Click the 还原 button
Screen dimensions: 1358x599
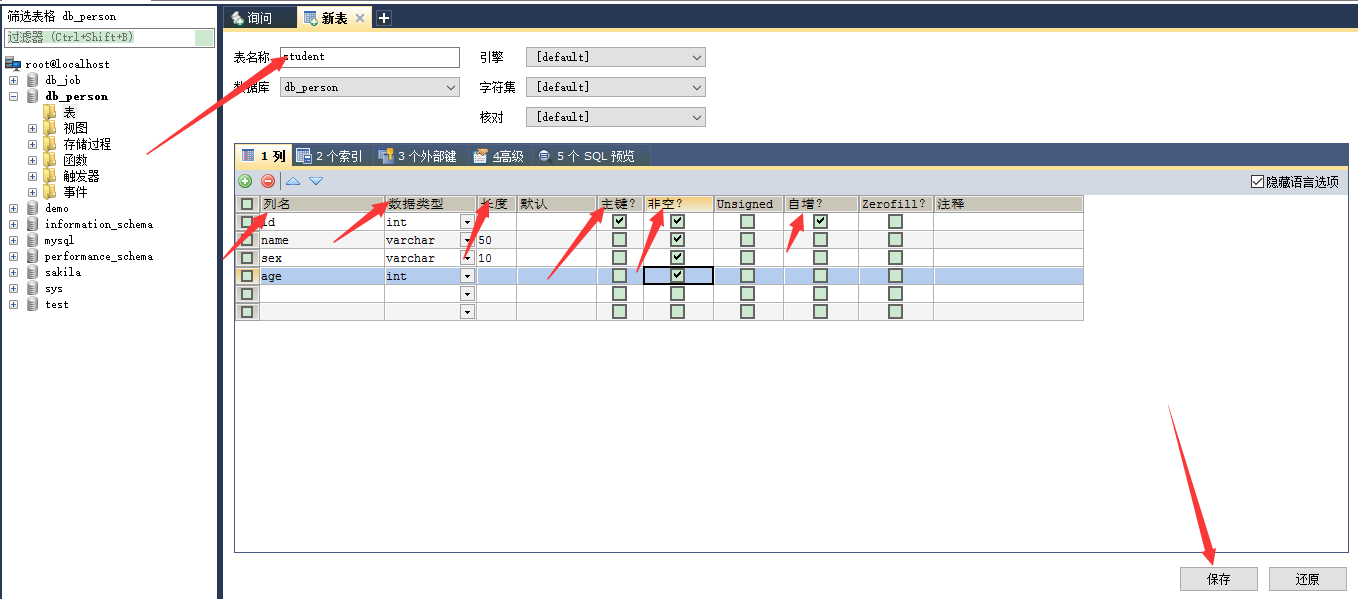(x=1307, y=579)
